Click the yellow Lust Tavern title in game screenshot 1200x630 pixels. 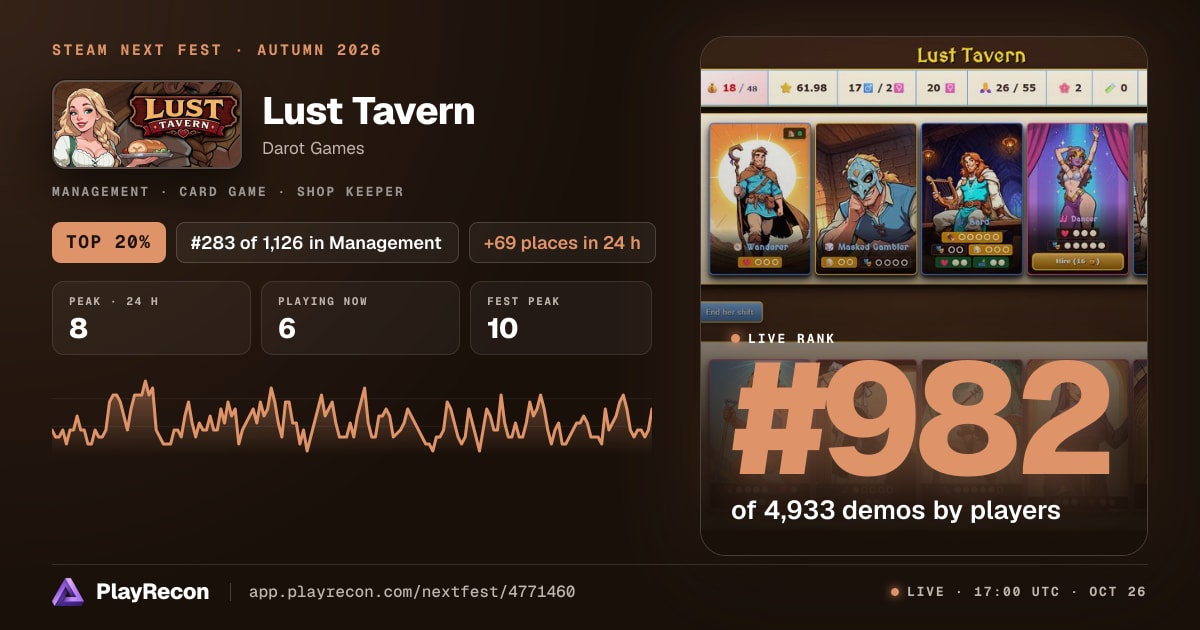(x=971, y=56)
